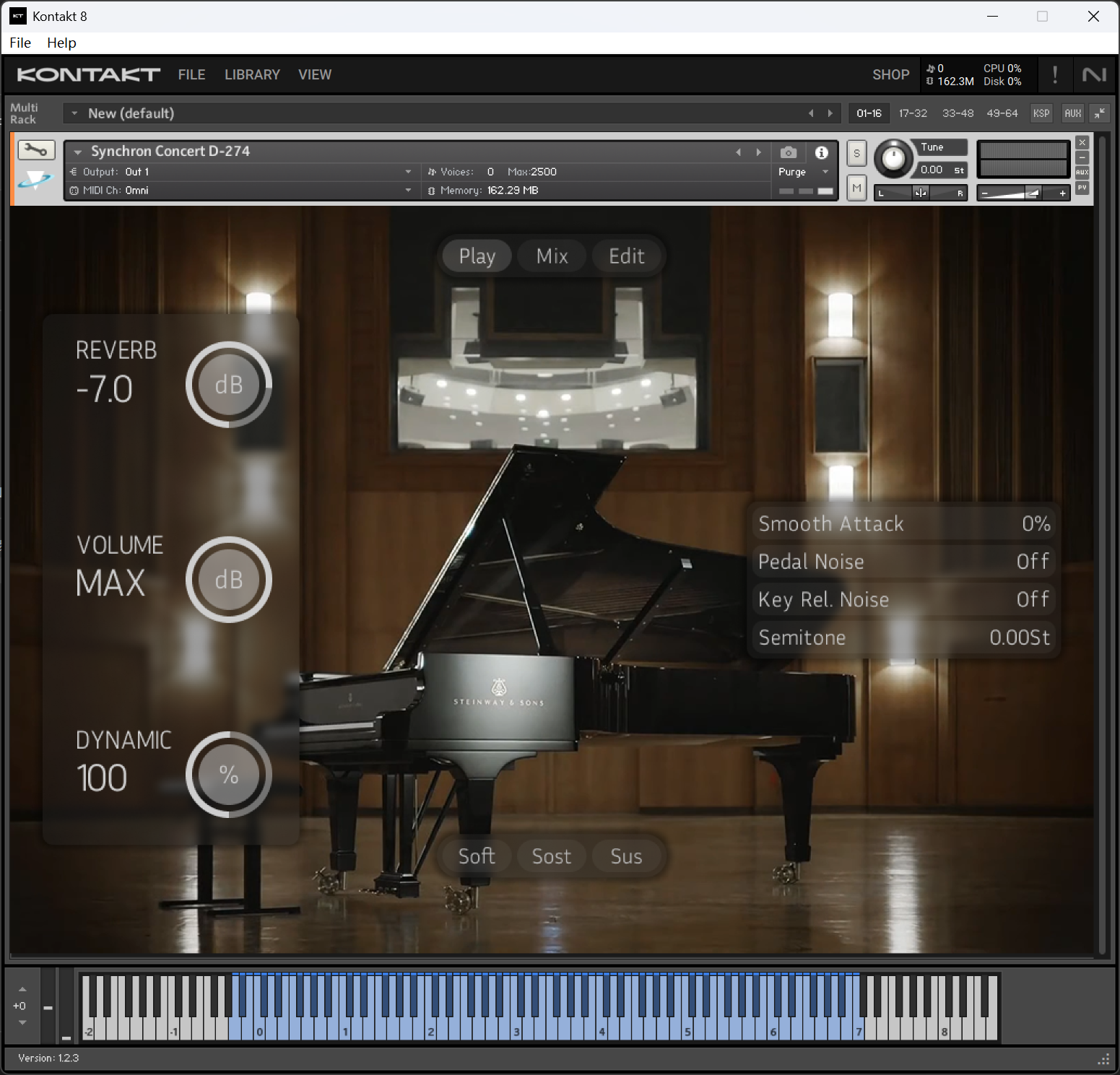Toggle the Sus pedal
1120x1075 pixels.
pyautogui.click(x=626, y=856)
